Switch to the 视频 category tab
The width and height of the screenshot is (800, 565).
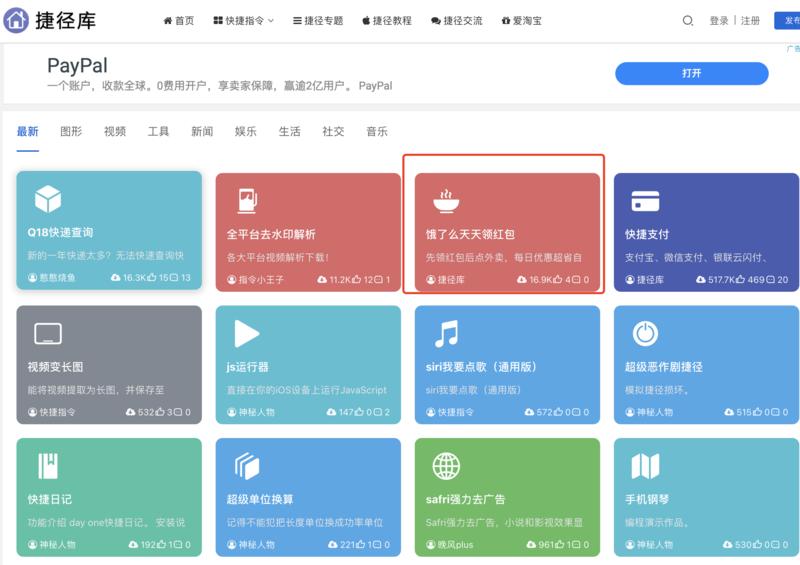coord(115,132)
